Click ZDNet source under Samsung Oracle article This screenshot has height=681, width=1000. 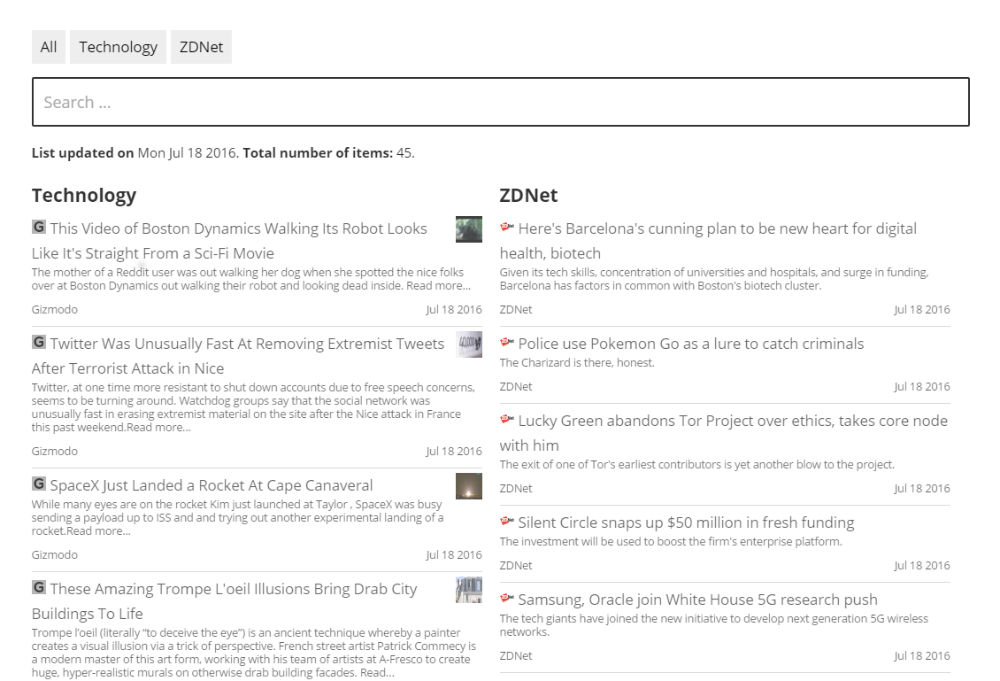(516, 656)
